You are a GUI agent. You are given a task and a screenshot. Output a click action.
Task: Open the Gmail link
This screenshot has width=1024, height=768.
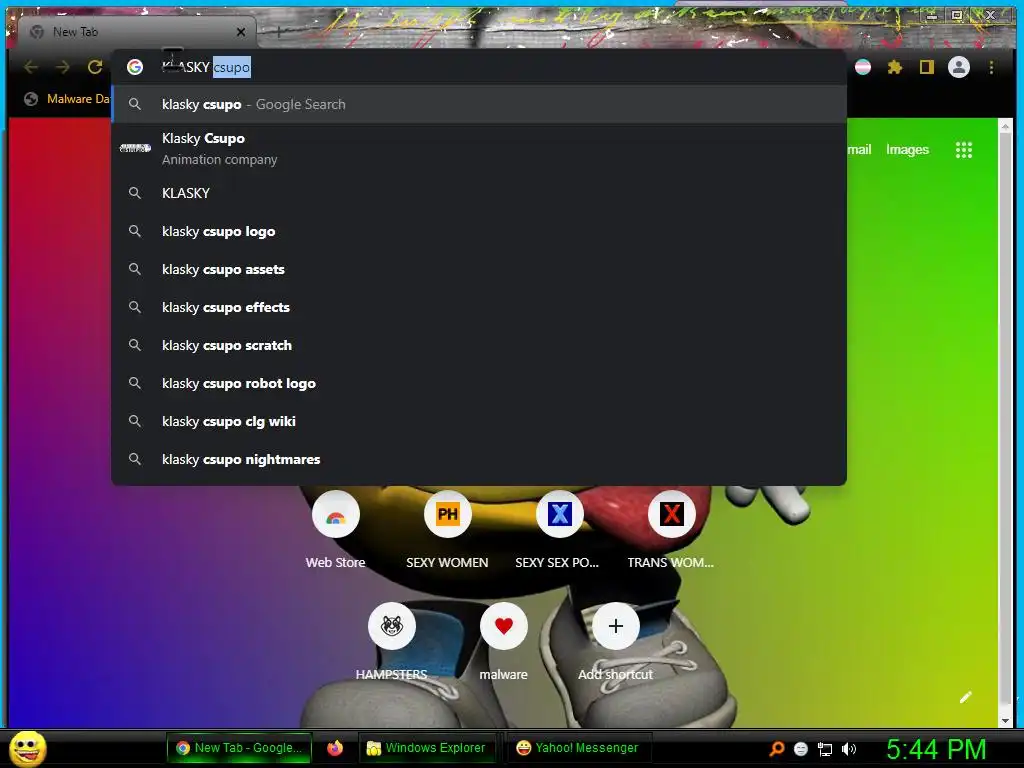tap(859, 150)
